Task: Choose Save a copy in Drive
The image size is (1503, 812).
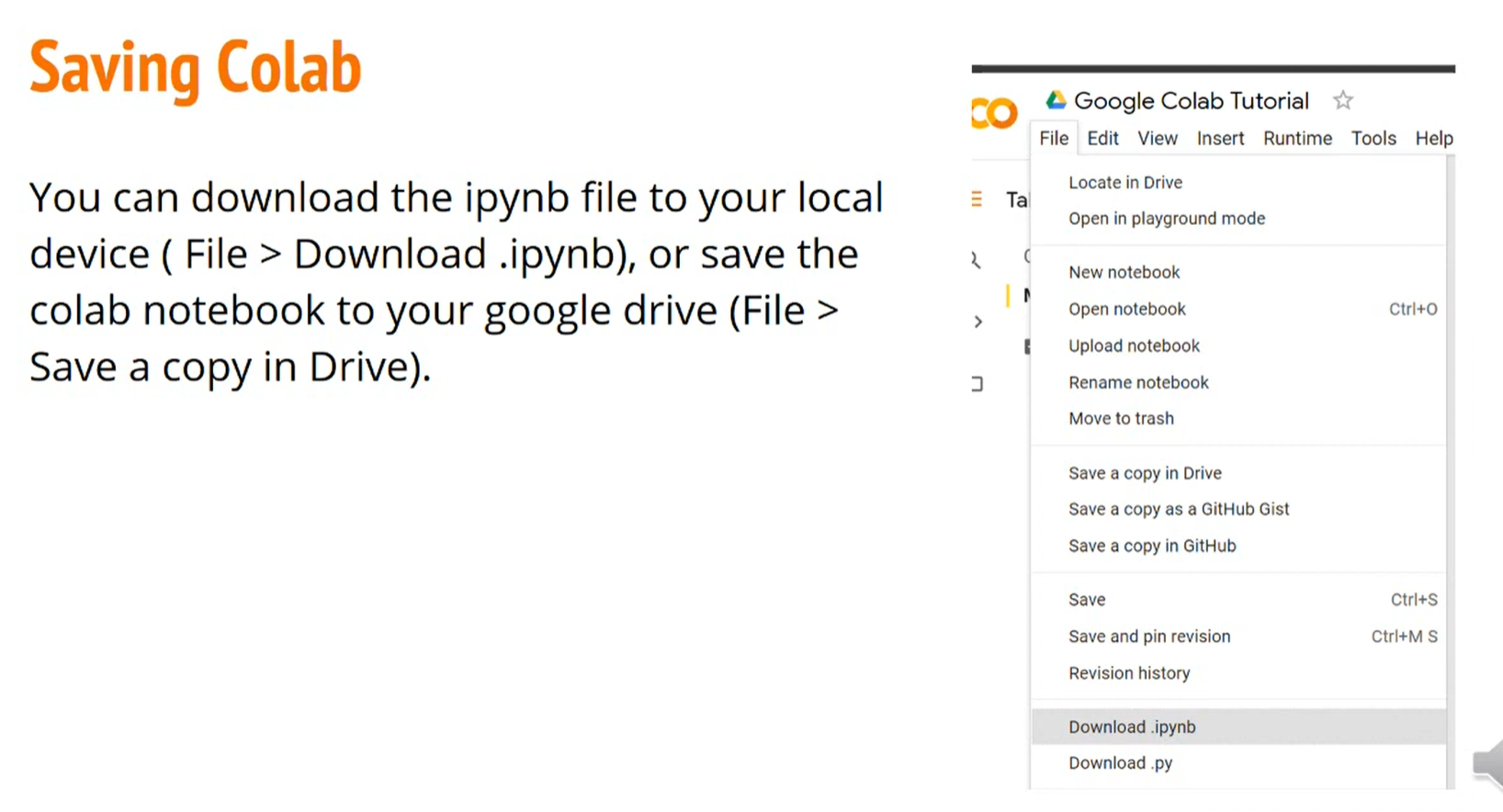Action: coord(1145,473)
